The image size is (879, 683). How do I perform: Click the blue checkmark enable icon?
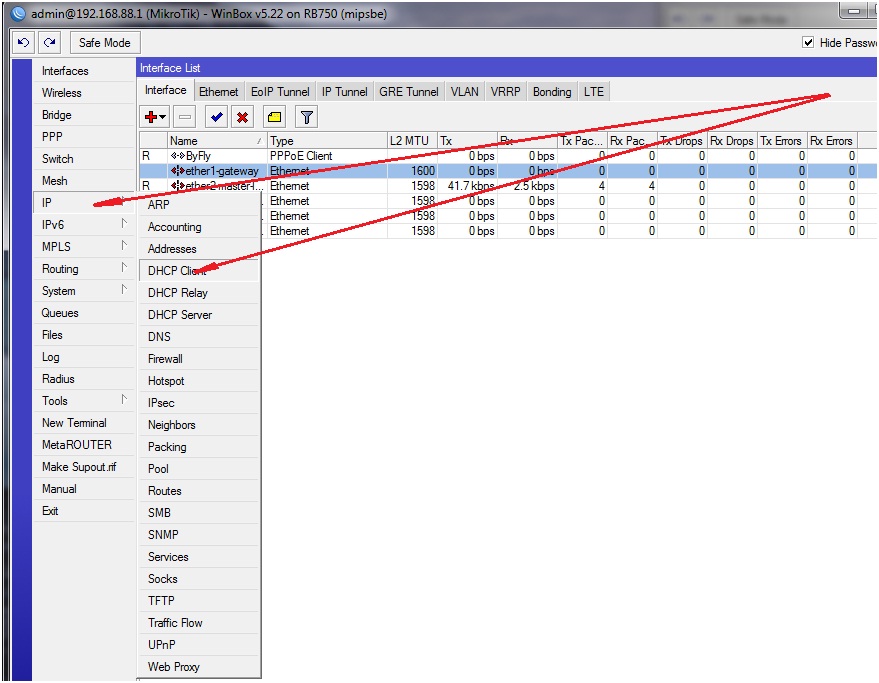point(216,117)
